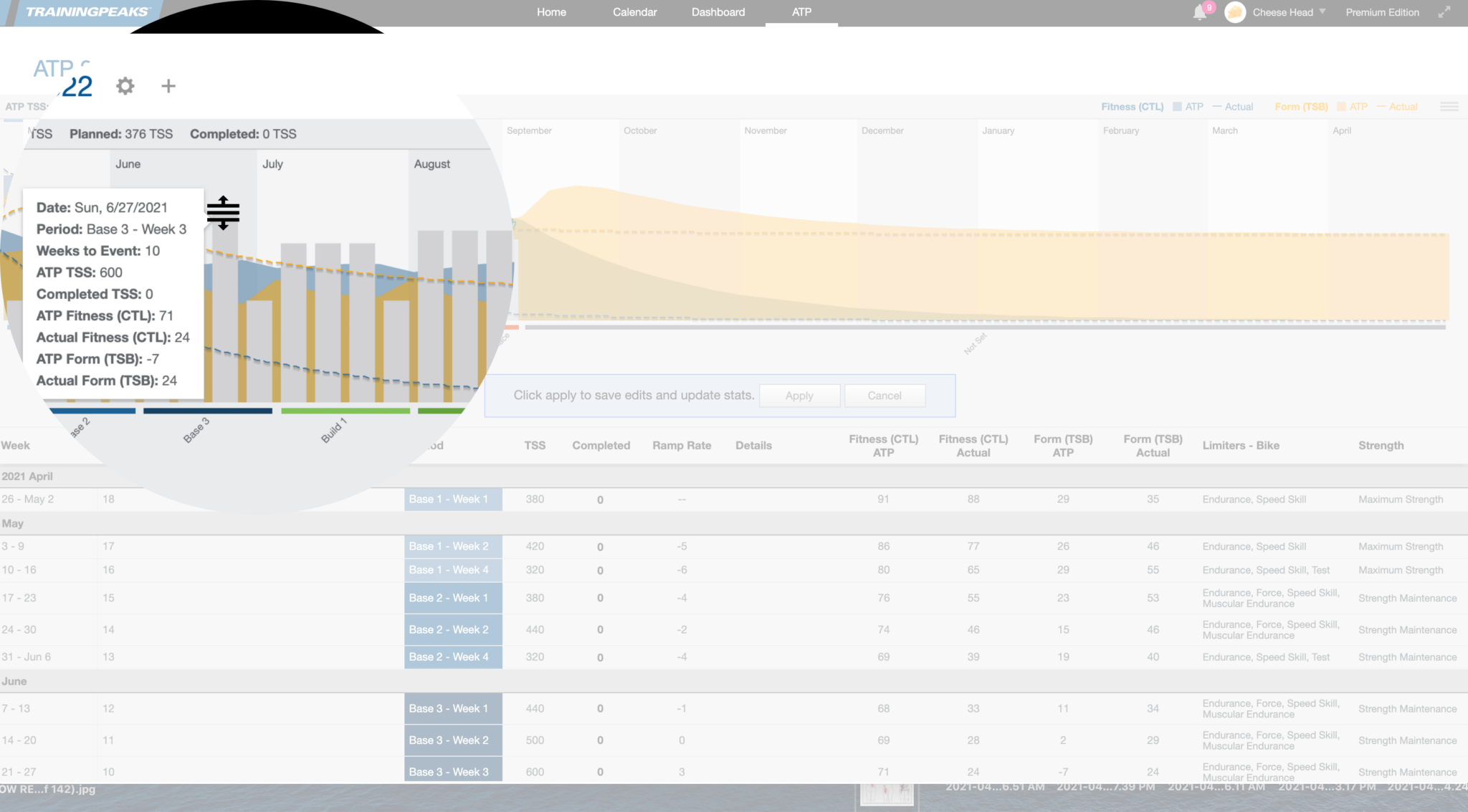Viewport: 1468px width, 812px height.
Task: Cancel the pending plan edits
Action: coord(884,395)
